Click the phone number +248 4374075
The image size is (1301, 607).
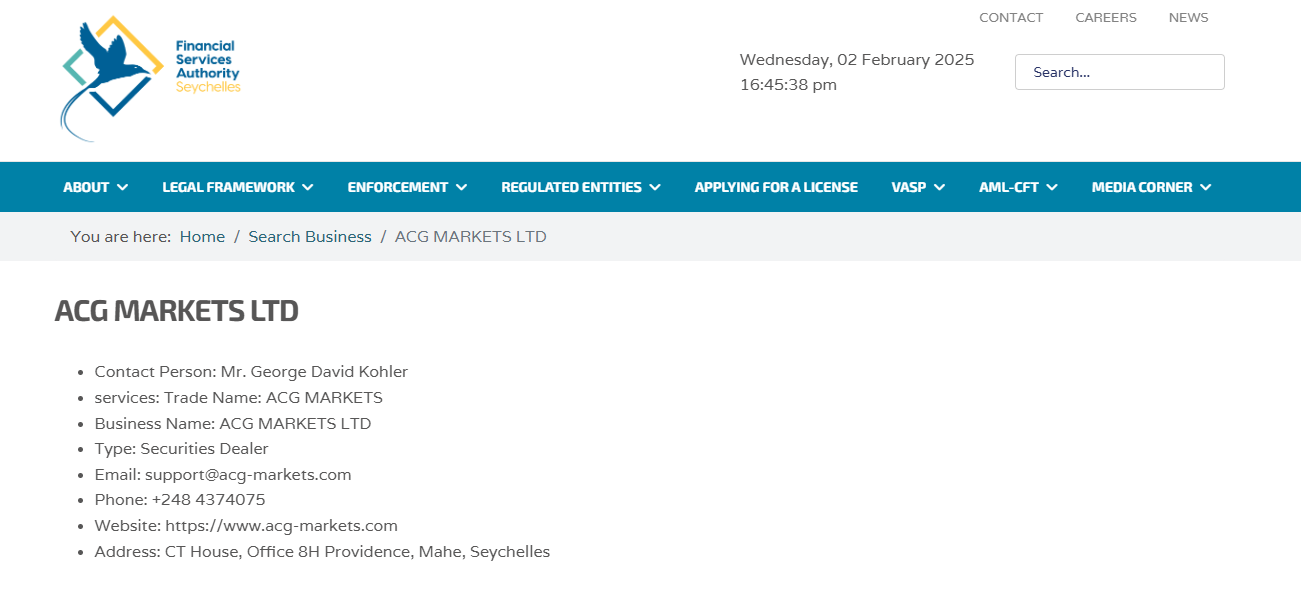pyautogui.click(x=208, y=500)
